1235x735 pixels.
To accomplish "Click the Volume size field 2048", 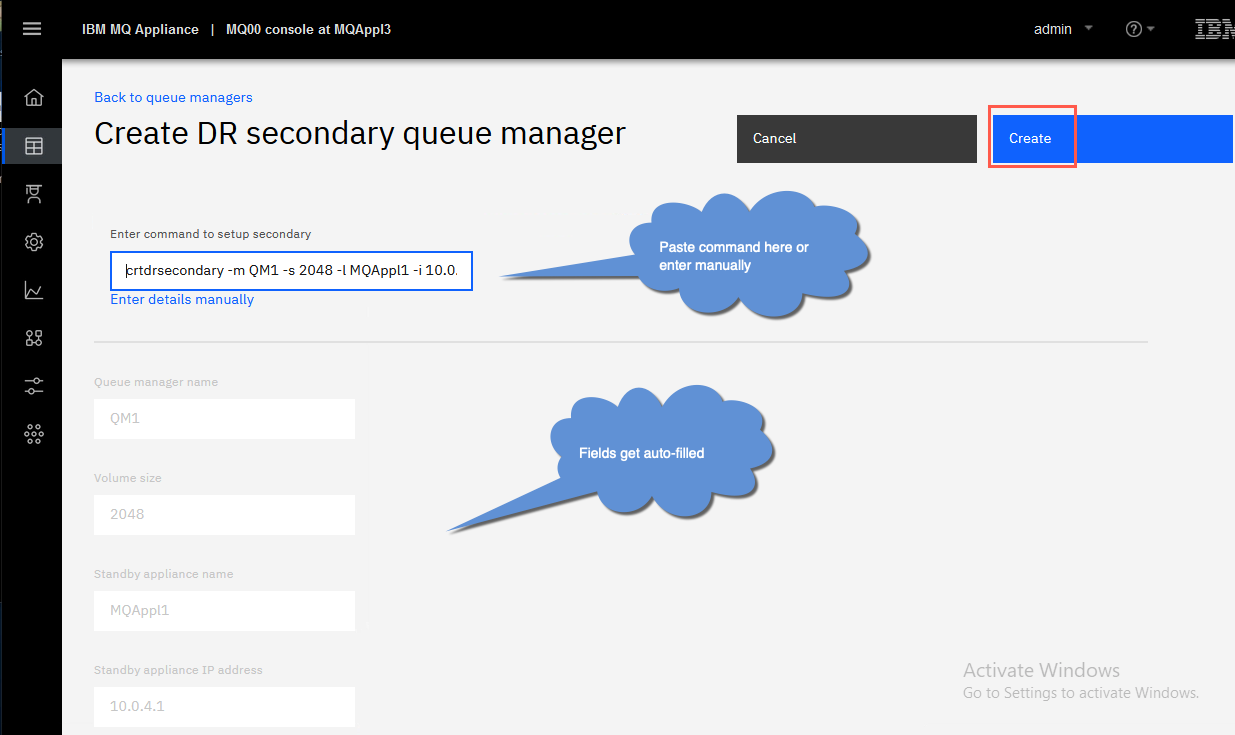I will point(225,514).
